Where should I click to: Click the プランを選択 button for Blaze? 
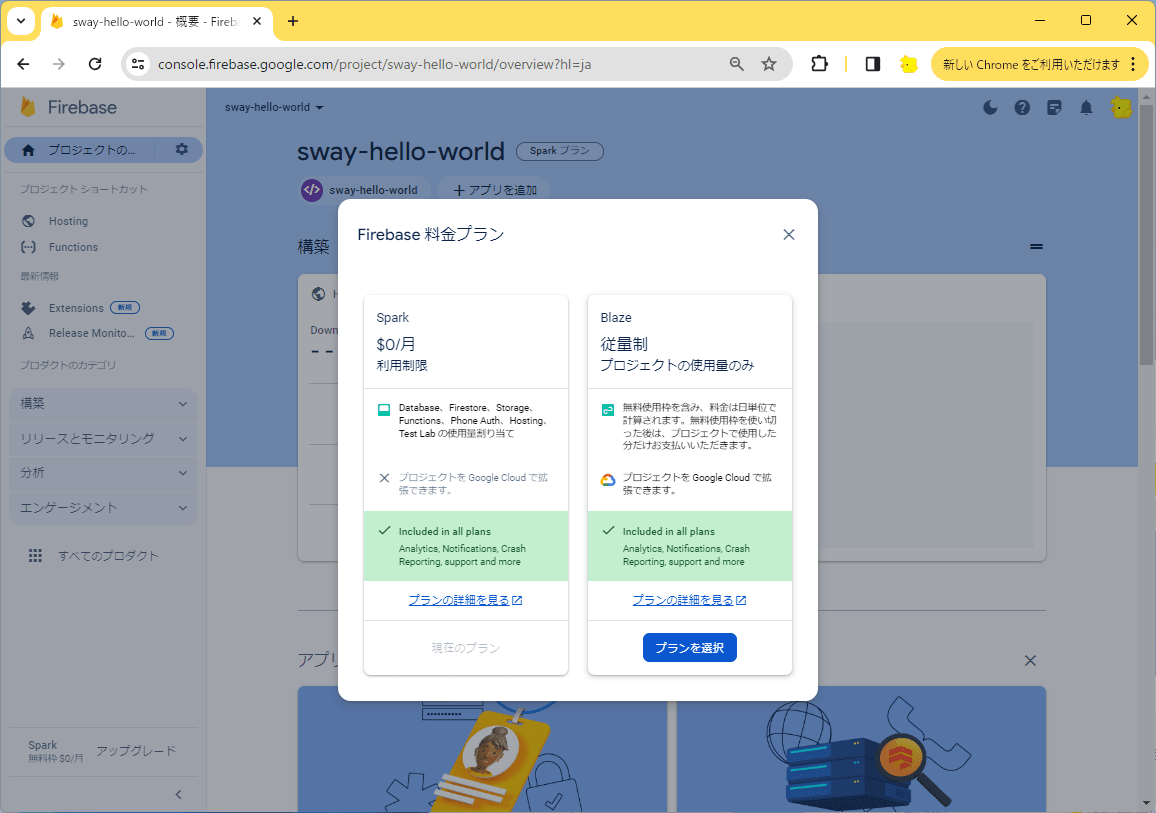click(x=689, y=647)
